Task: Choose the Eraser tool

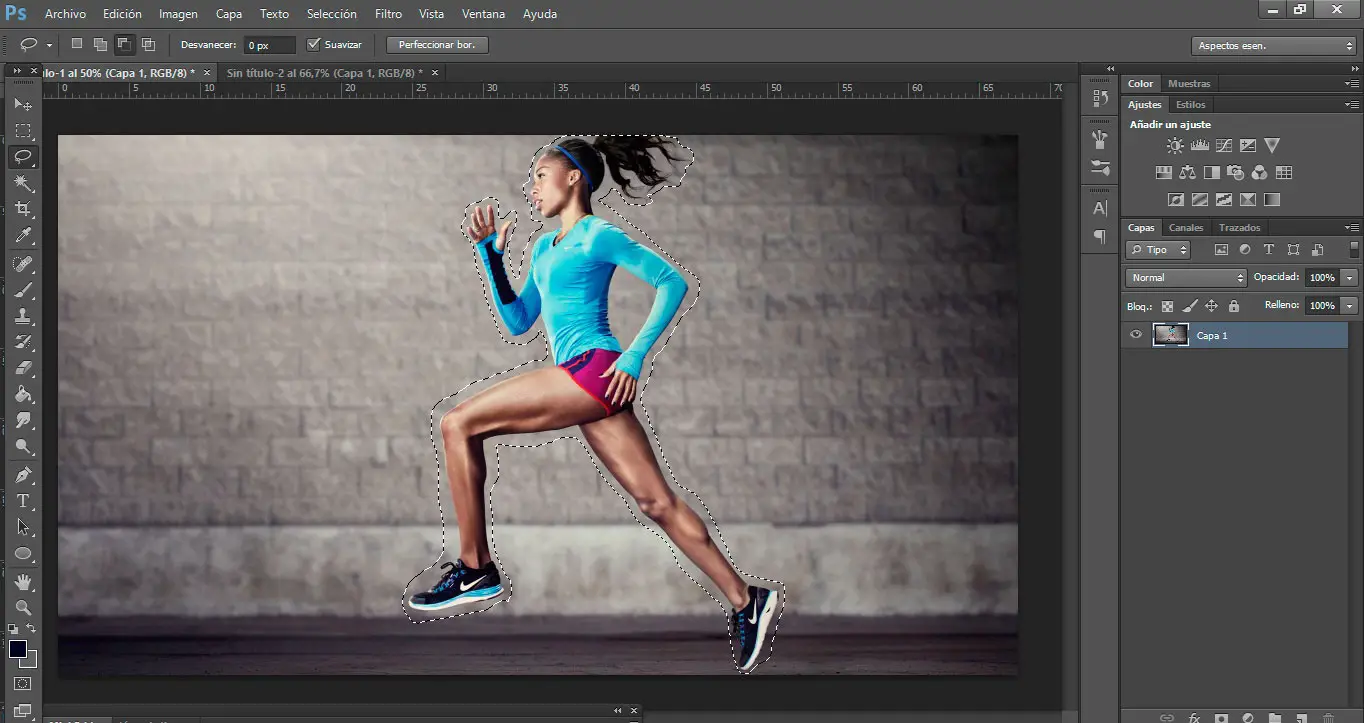Action: pyautogui.click(x=23, y=368)
